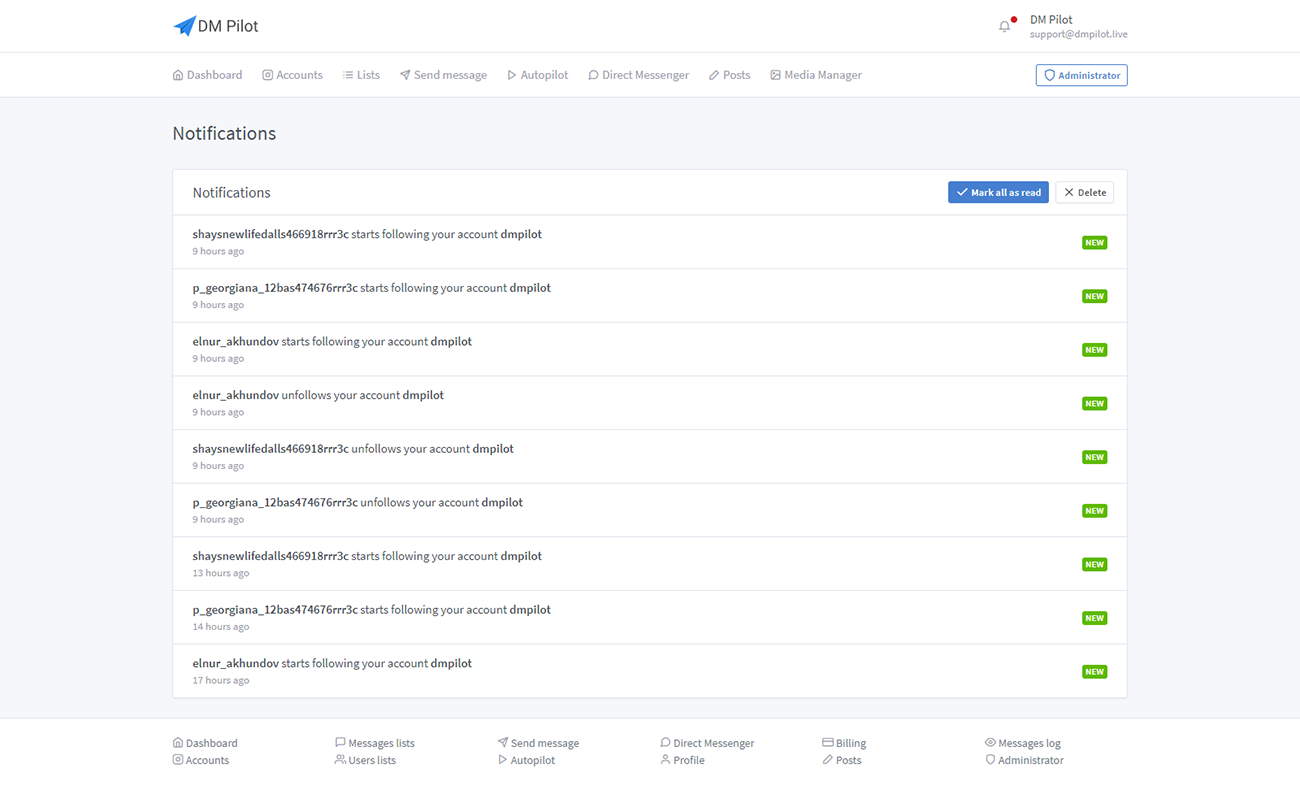Click the footer Dashboard home icon

178,743
